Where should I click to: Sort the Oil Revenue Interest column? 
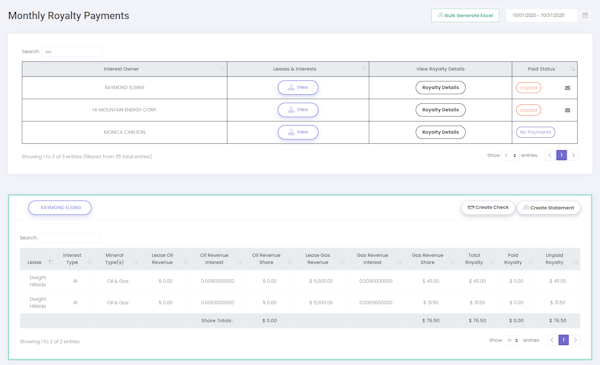coord(240,262)
